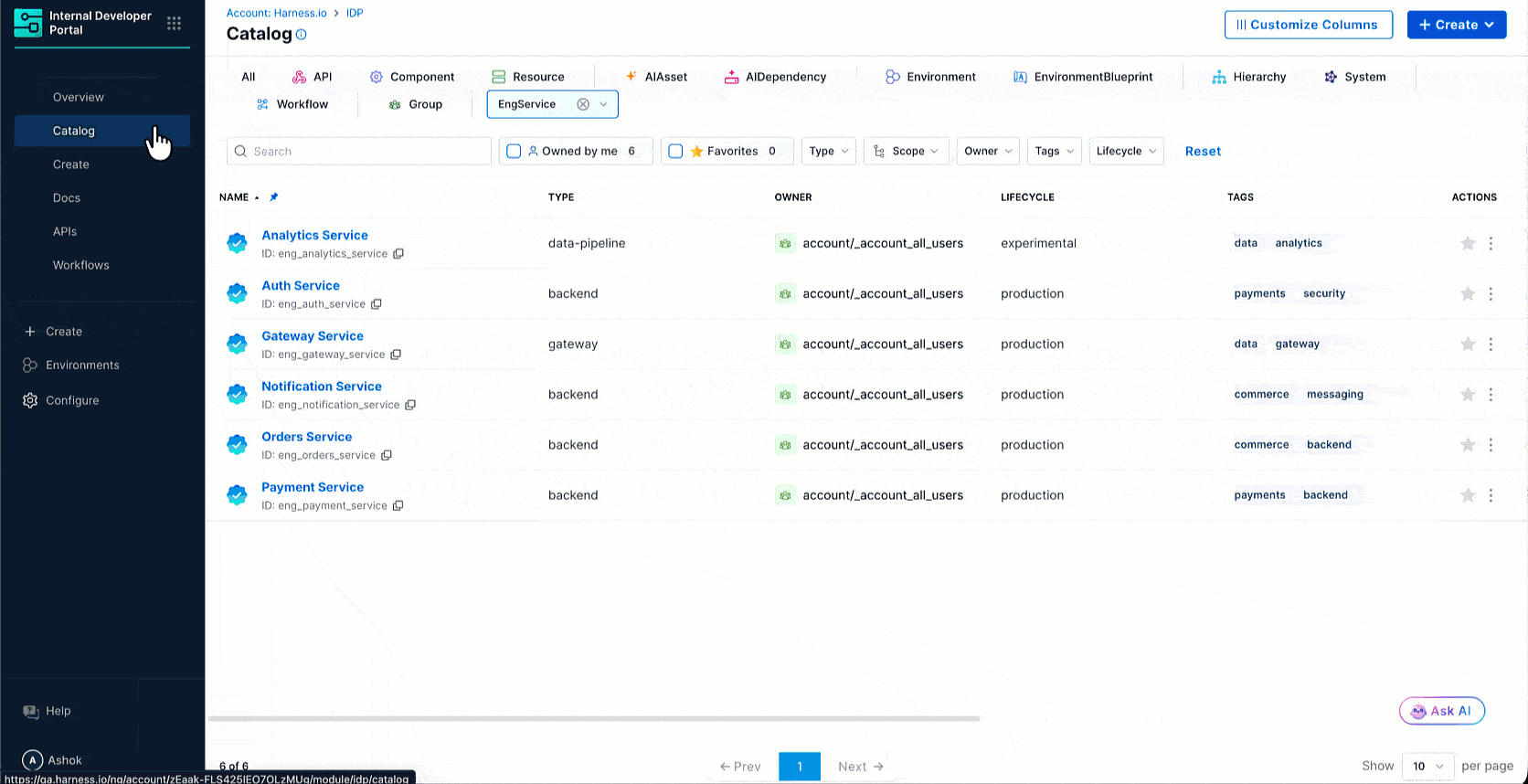Select the Environment kind tab
Image resolution: width=1528 pixels, height=784 pixels.
930,77
